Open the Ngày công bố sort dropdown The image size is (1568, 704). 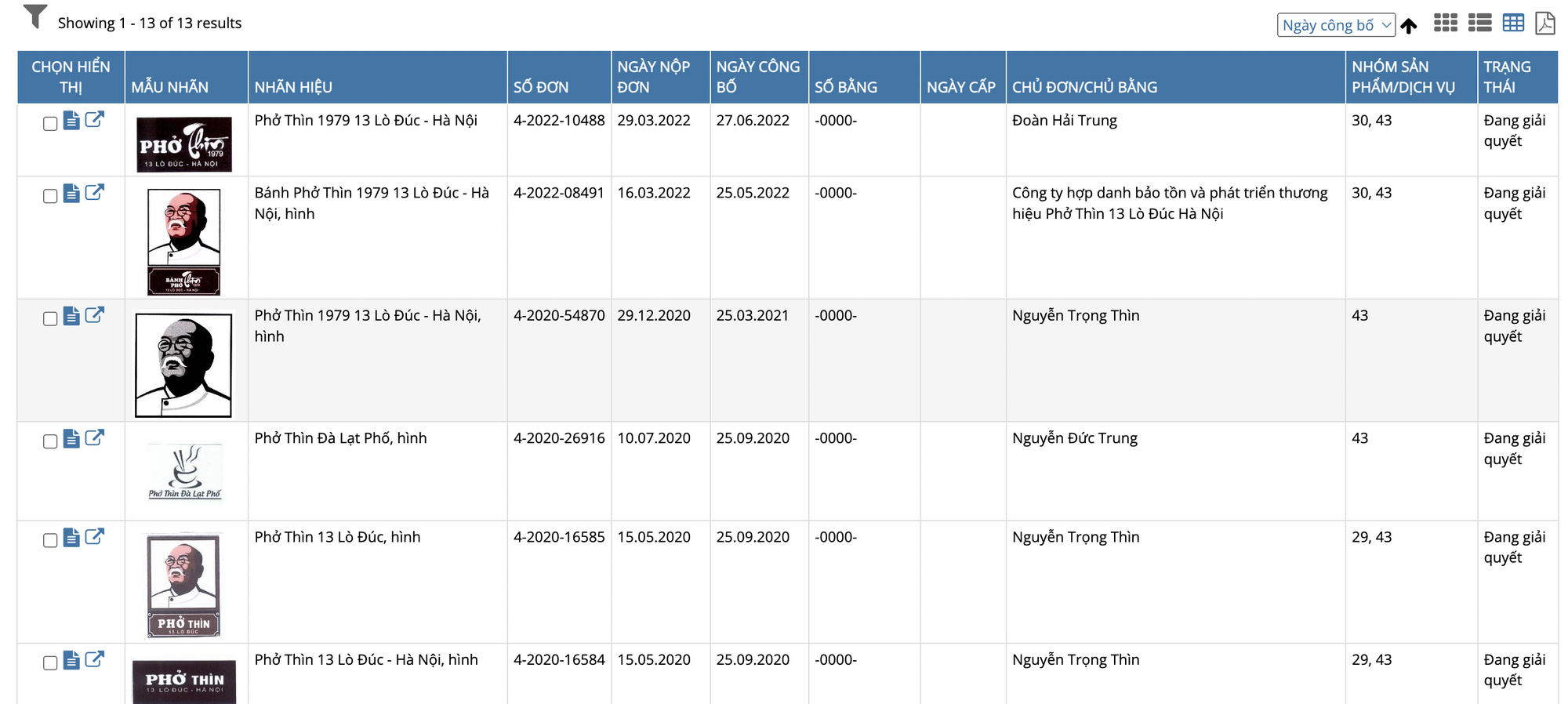point(1336,25)
